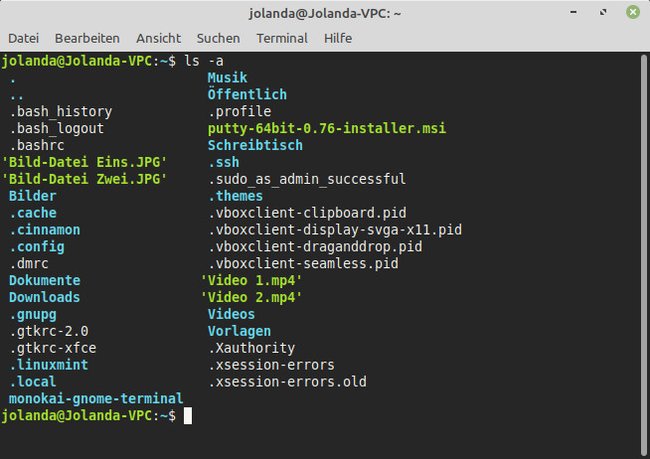Open the Datei menu

[x=24, y=38]
